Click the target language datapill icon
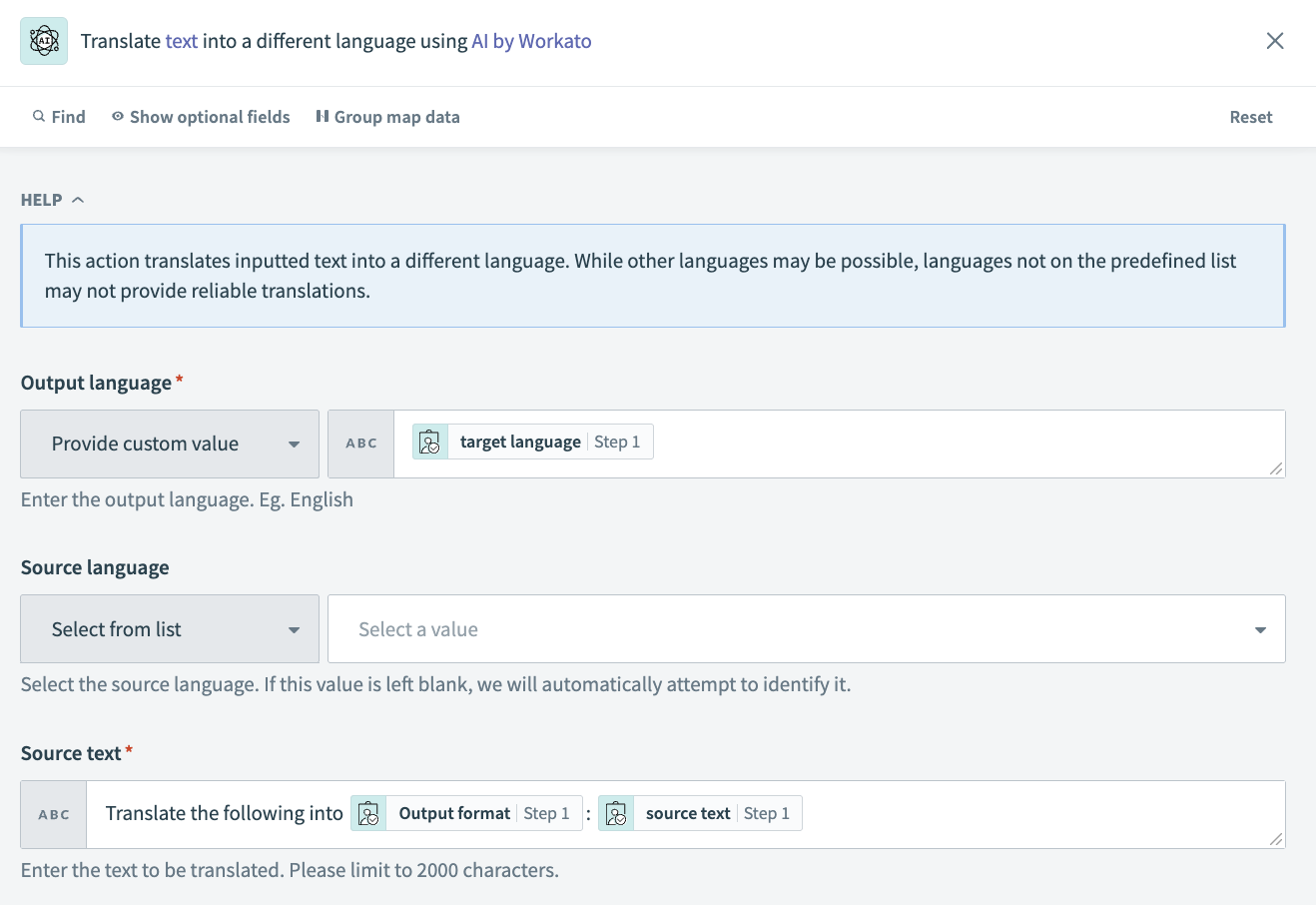1316x905 pixels. pyautogui.click(x=430, y=442)
